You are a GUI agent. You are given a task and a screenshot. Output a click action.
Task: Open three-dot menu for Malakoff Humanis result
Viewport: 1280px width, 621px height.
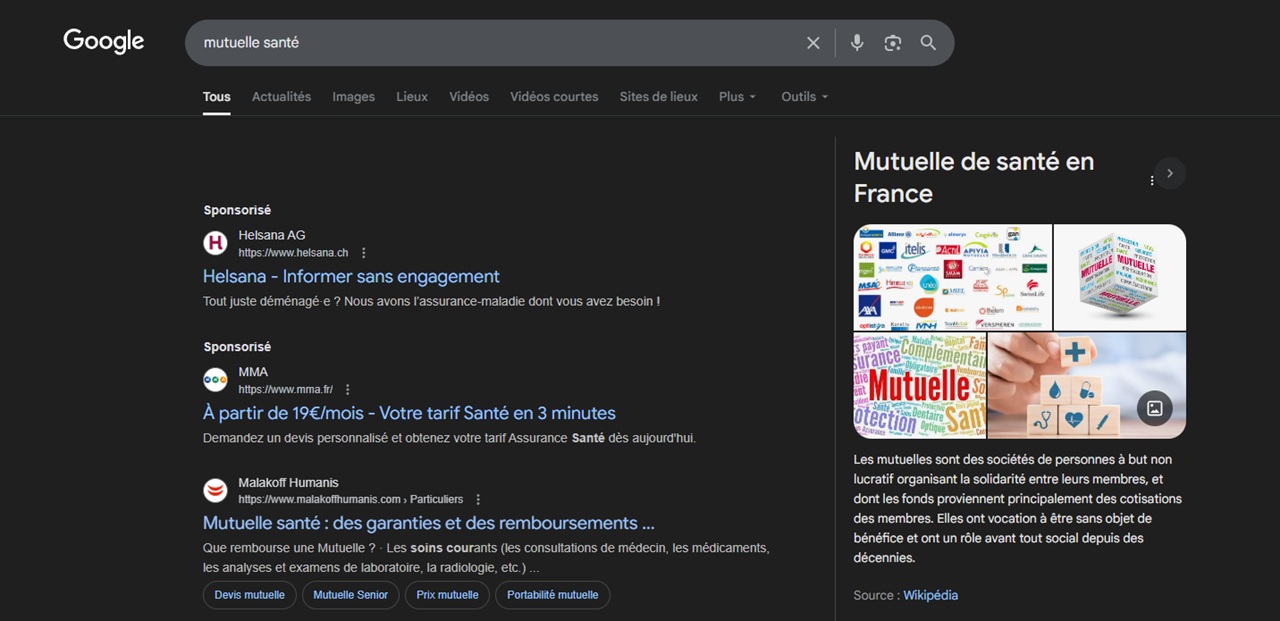click(x=478, y=500)
